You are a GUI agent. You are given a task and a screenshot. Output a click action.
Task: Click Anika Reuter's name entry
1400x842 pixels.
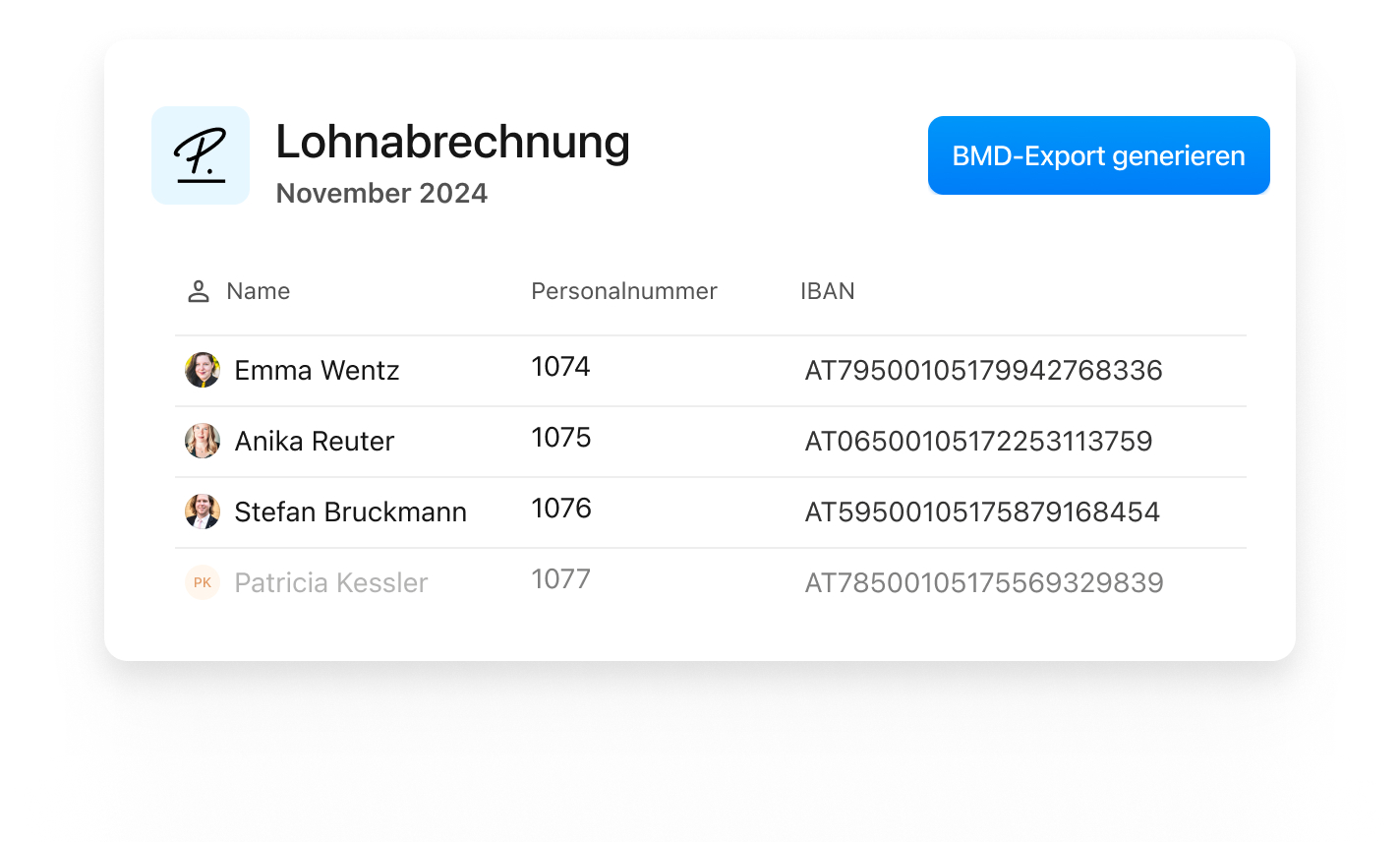(314, 441)
